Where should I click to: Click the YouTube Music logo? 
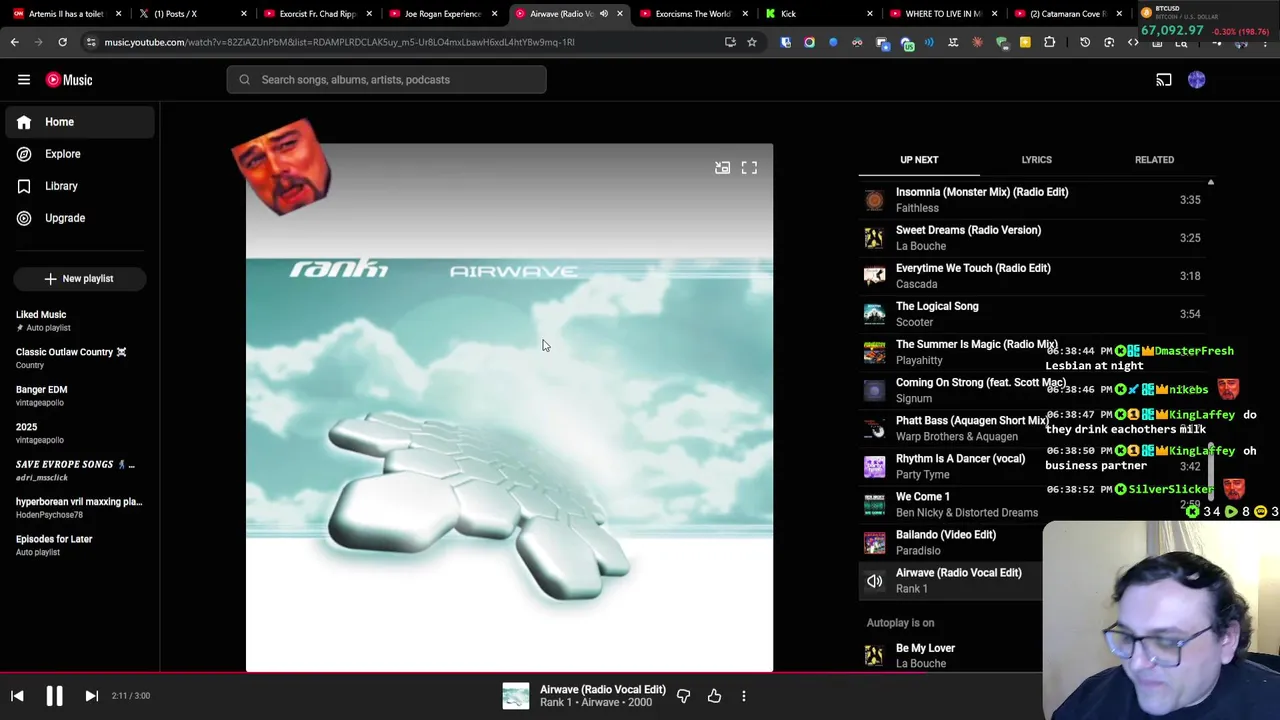pyautogui.click(x=69, y=80)
